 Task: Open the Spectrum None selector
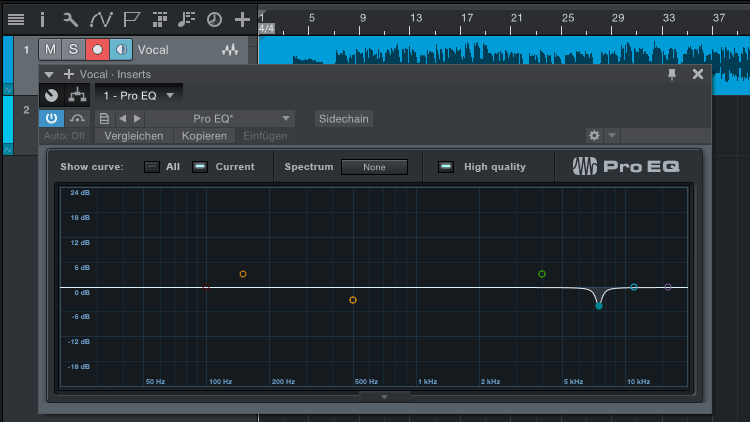[x=375, y=167]
